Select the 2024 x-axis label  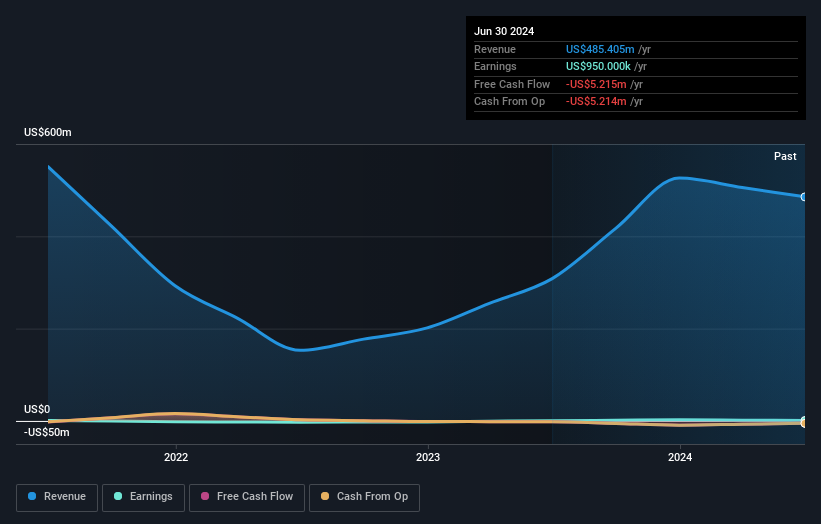coord(680,457)
